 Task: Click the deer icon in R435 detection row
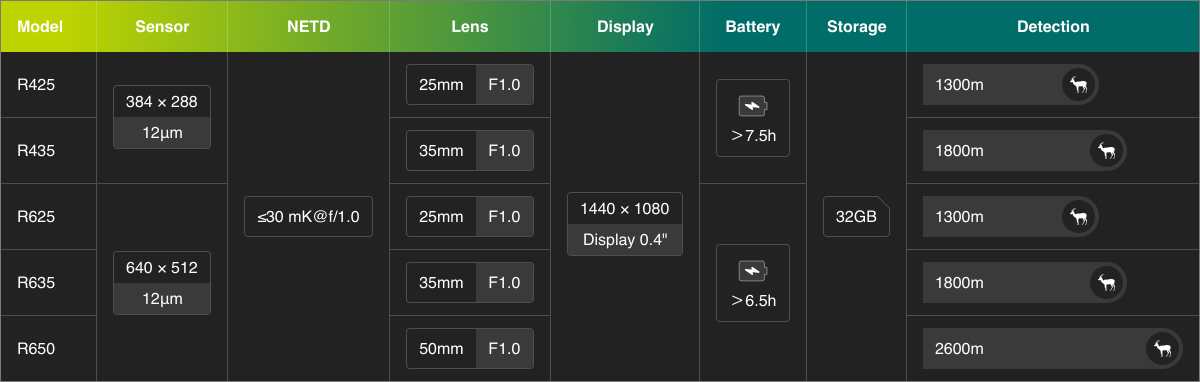[x=1107, y=151]
